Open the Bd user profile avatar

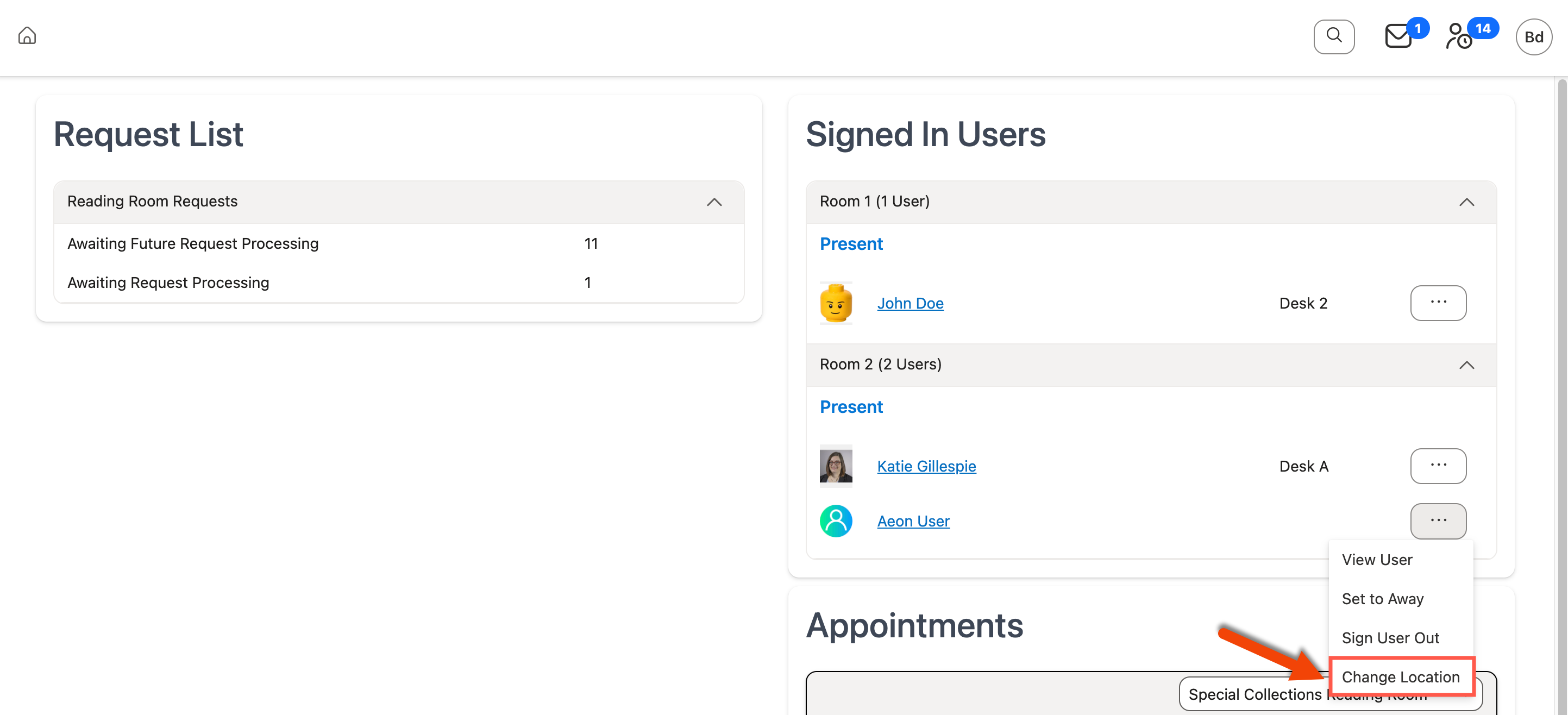pos(1533,37)
